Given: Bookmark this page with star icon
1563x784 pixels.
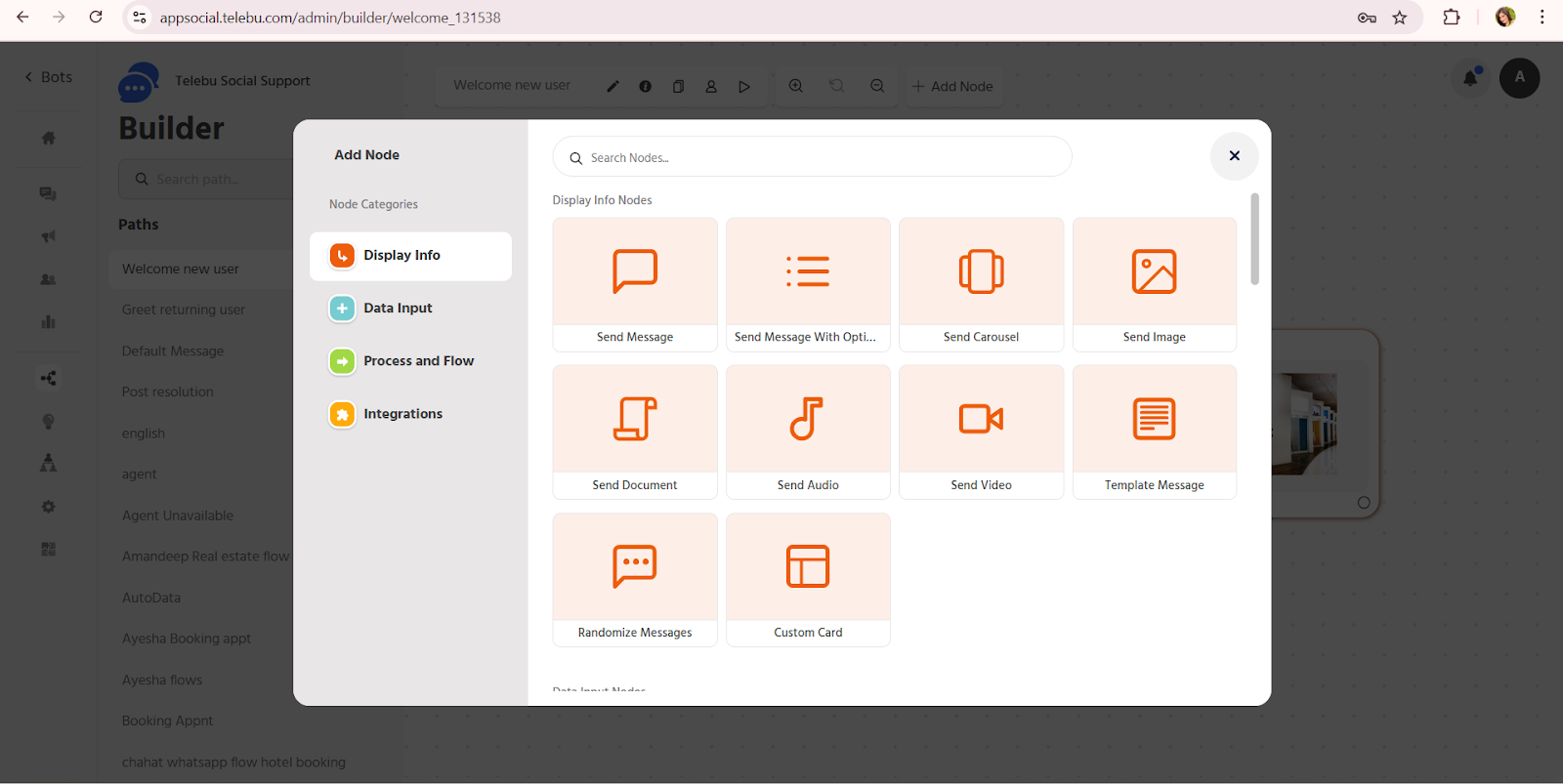Looking at the screenshot, I should tap(1400, 18).
